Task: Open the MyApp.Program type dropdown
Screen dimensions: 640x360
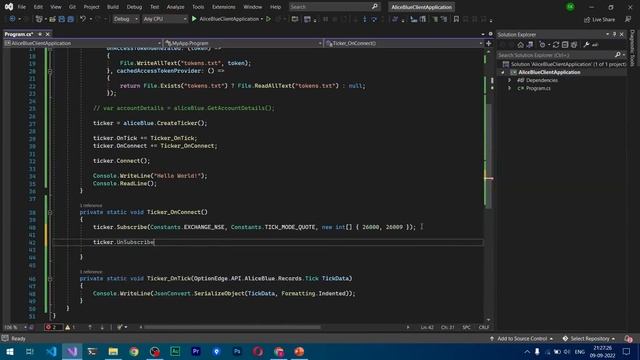Action: (x=243, y=43)
